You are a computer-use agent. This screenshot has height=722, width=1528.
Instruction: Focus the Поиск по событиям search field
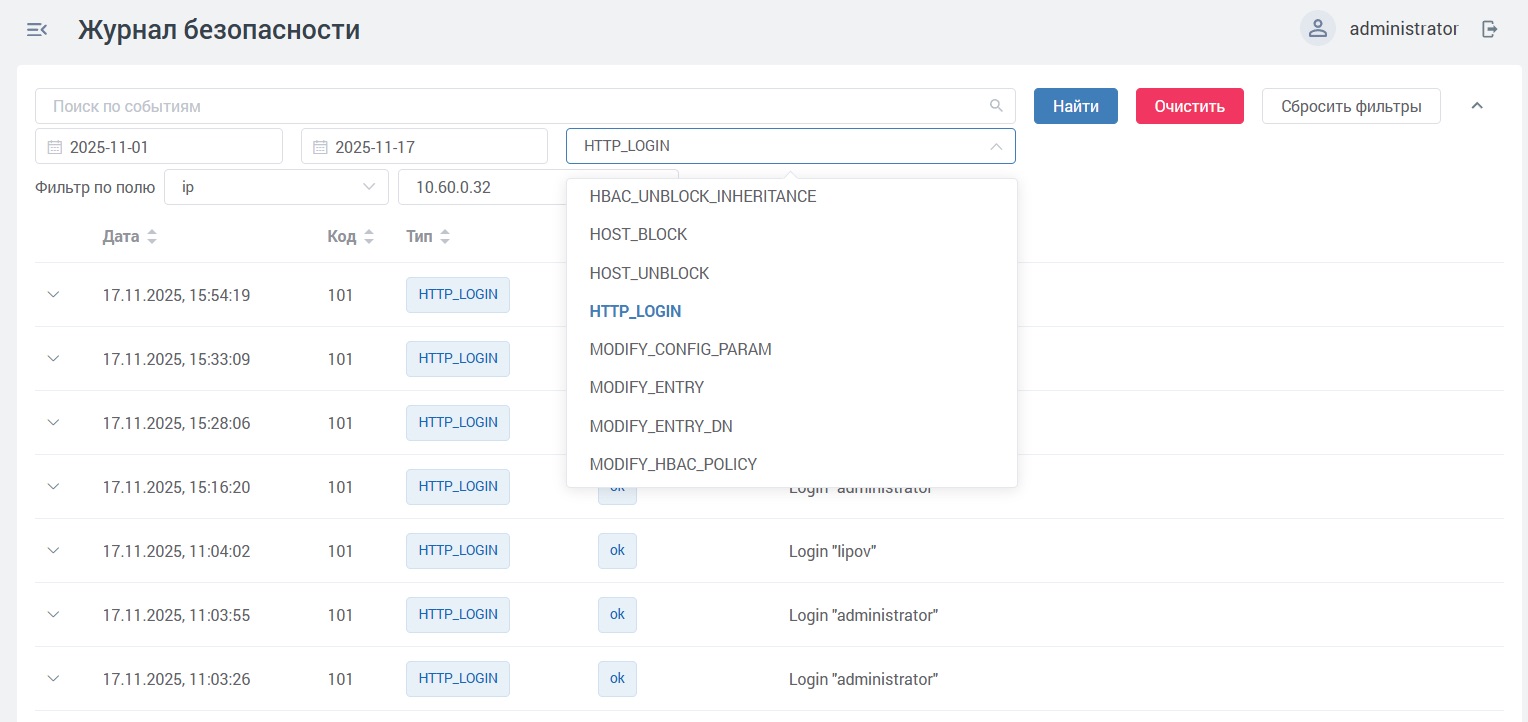[525, 106]
